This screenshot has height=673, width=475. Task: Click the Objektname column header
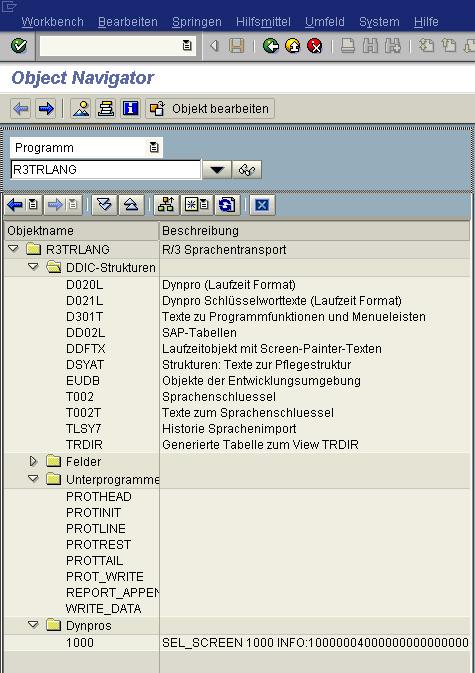click(82, 231)
